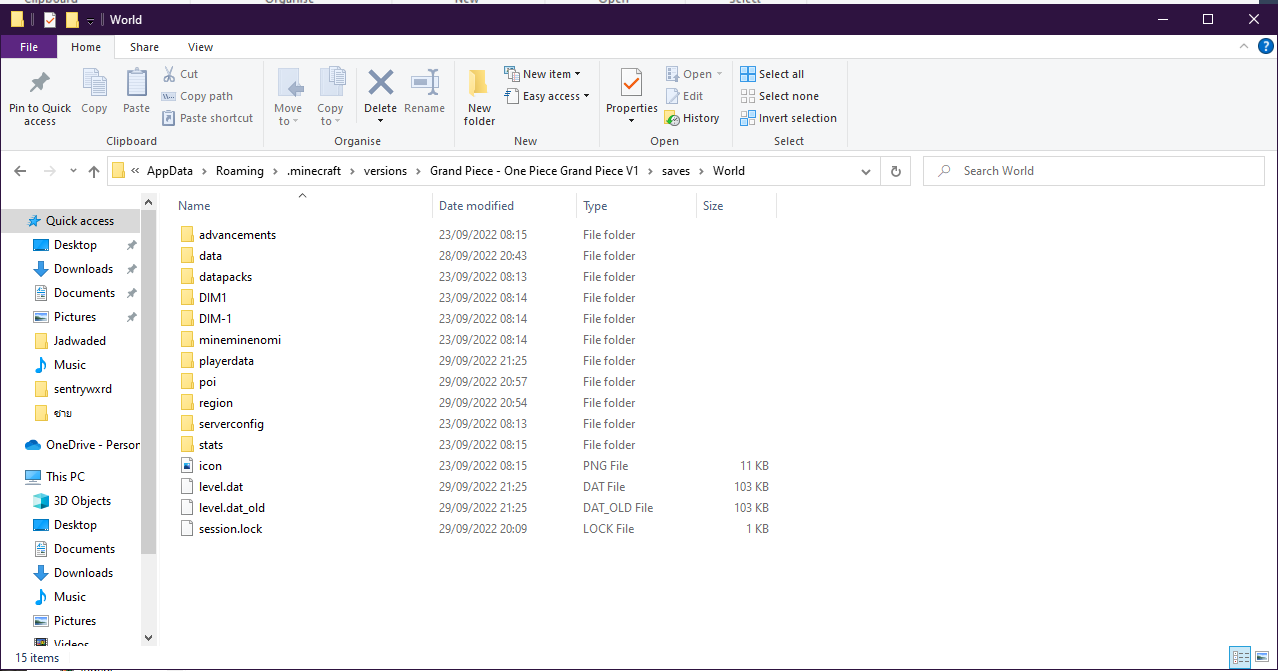Click Roaming in the address path

240,171
